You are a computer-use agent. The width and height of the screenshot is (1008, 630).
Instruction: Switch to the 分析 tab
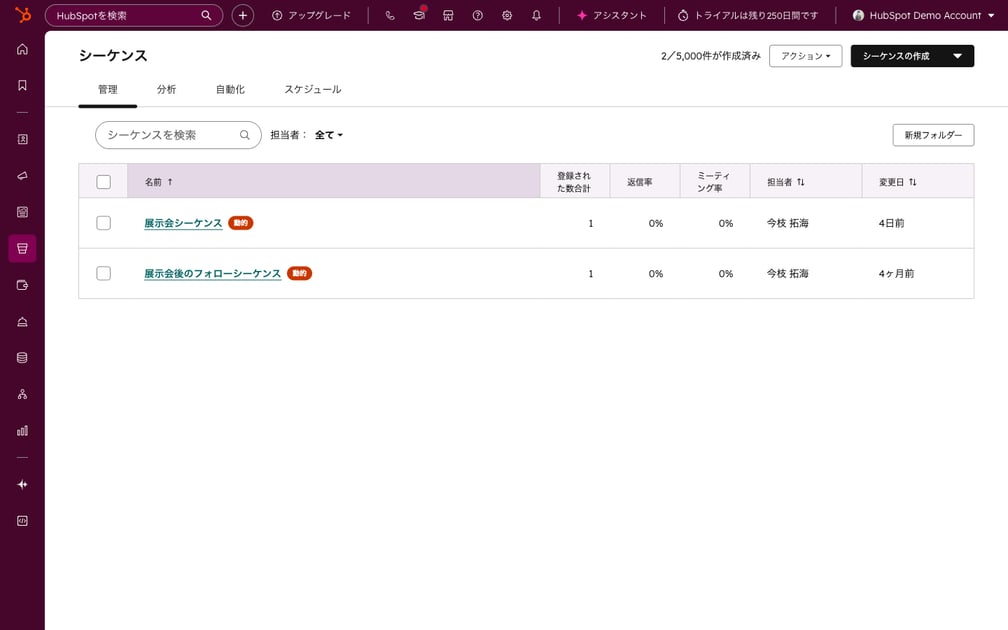tap(167, 89)
